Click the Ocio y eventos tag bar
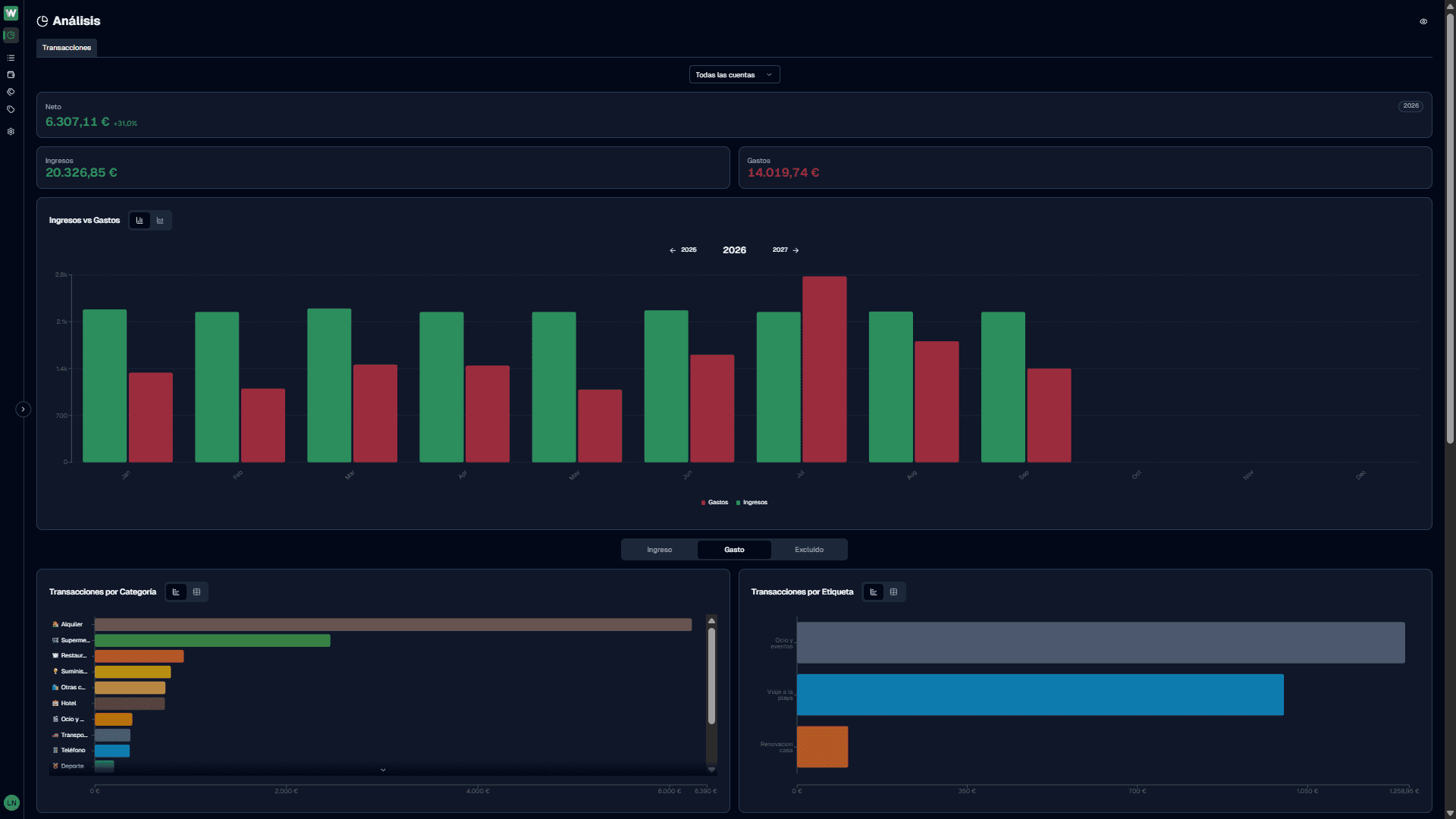The height and width of the screenshot is (819, 1456). click(x=1101, y=643)
